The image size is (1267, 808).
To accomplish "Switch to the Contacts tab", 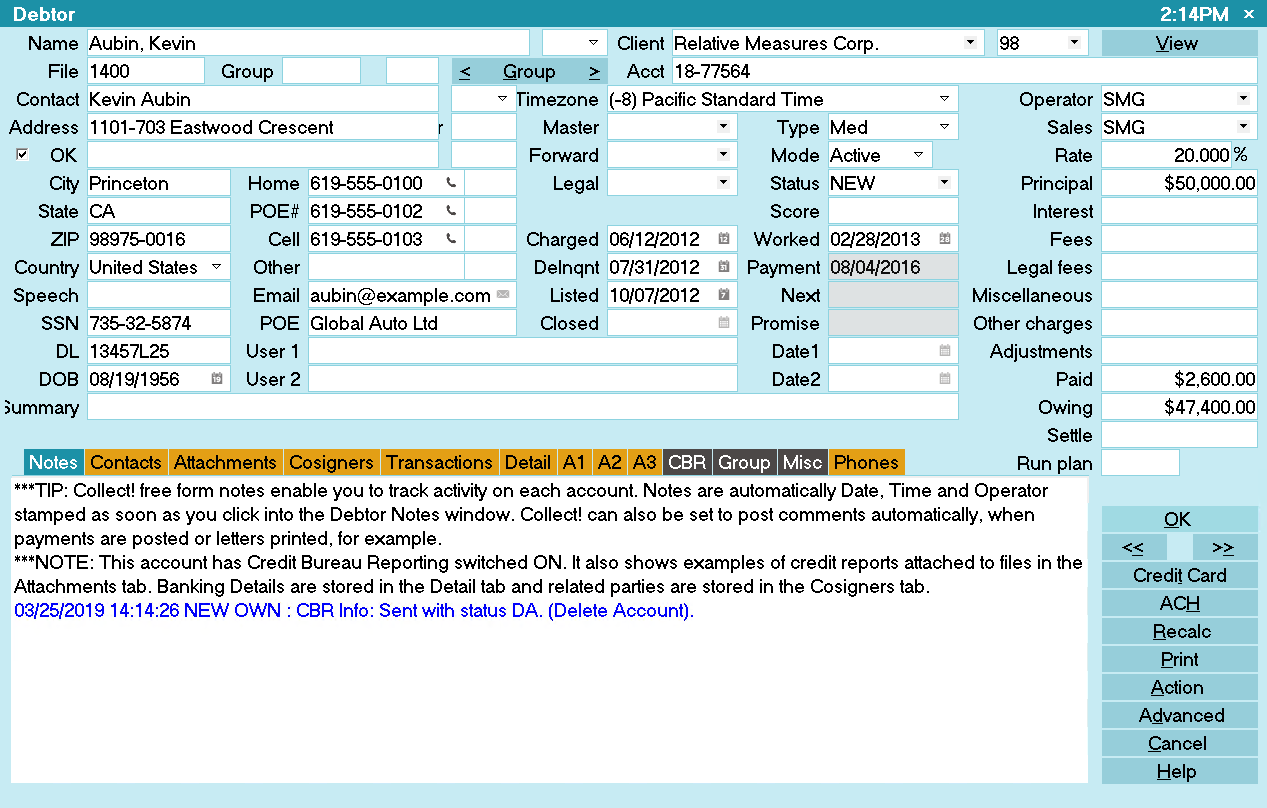I will [126, 462].
